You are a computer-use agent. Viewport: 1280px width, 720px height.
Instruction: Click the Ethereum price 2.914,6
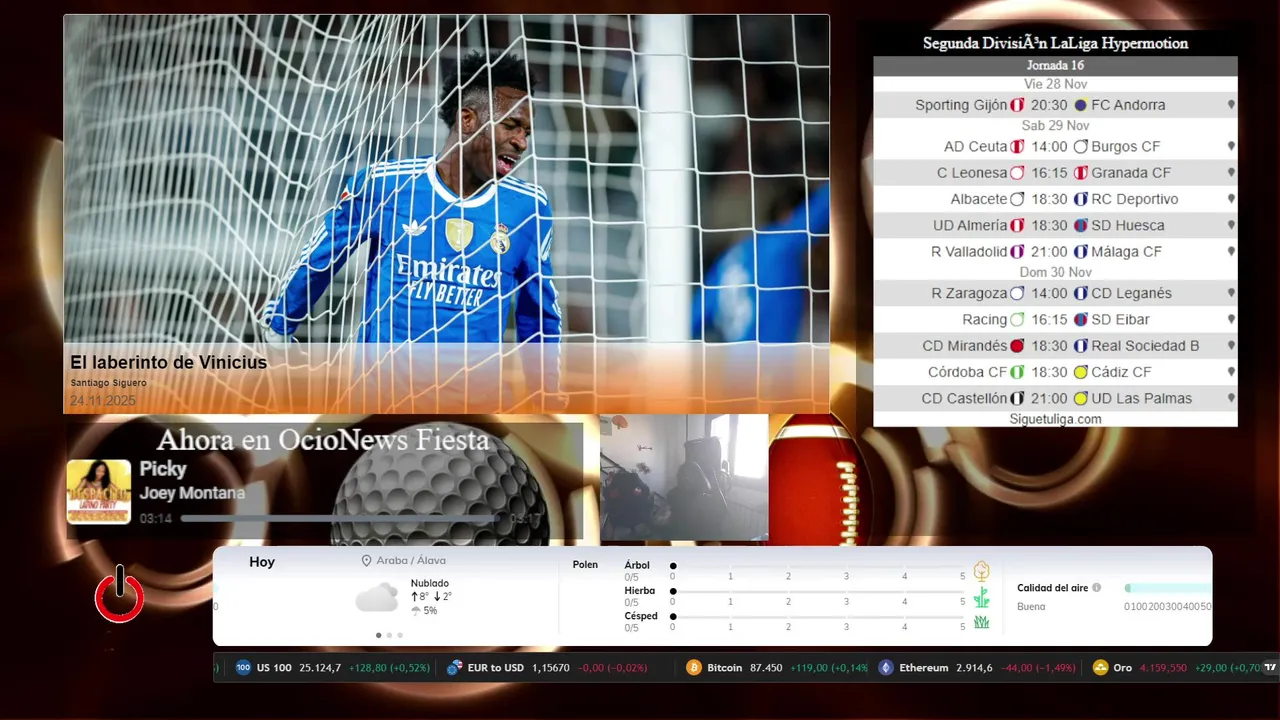tap(974, 668)
